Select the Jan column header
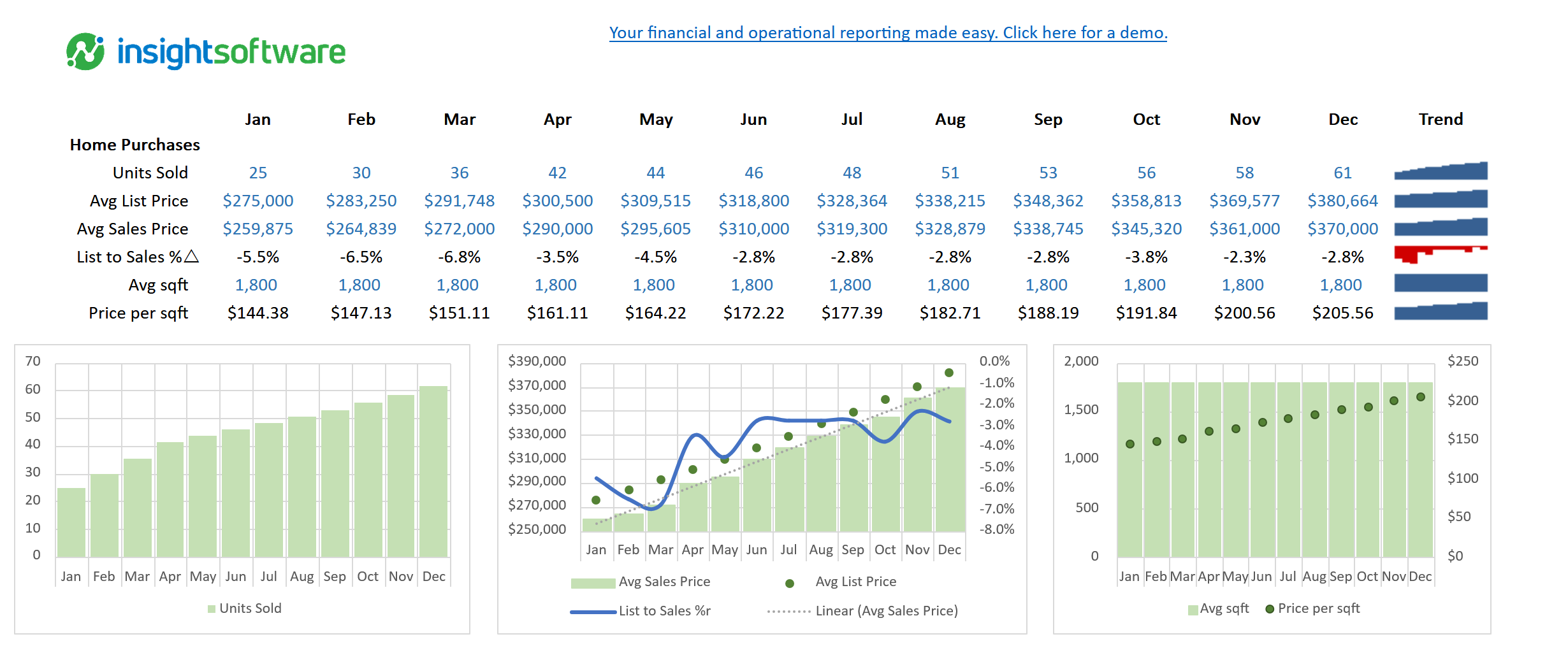 tap(258, 119)
